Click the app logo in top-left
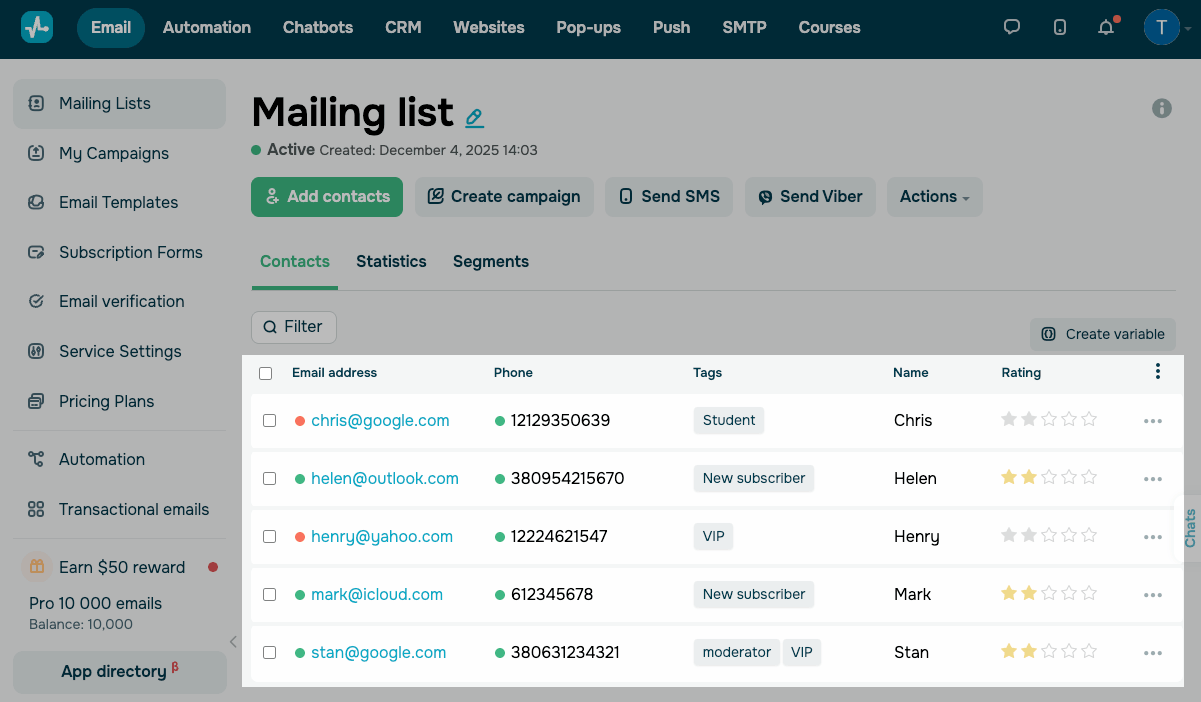This screenshot has width=1201, height=702. point(37,28)
